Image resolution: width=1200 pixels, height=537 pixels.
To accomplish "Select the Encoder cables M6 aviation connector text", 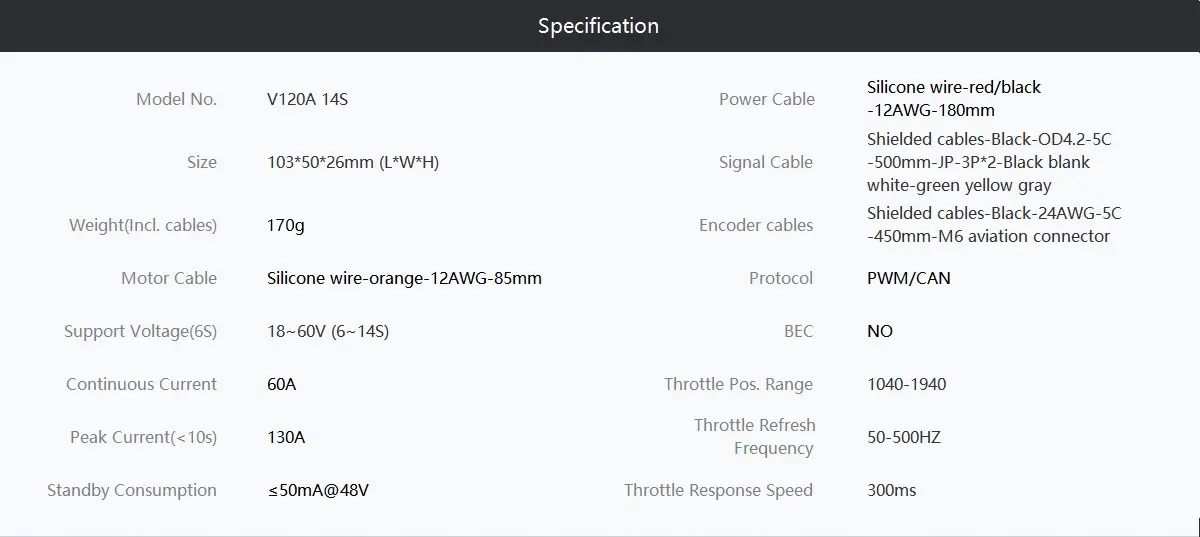I will 994,225.
